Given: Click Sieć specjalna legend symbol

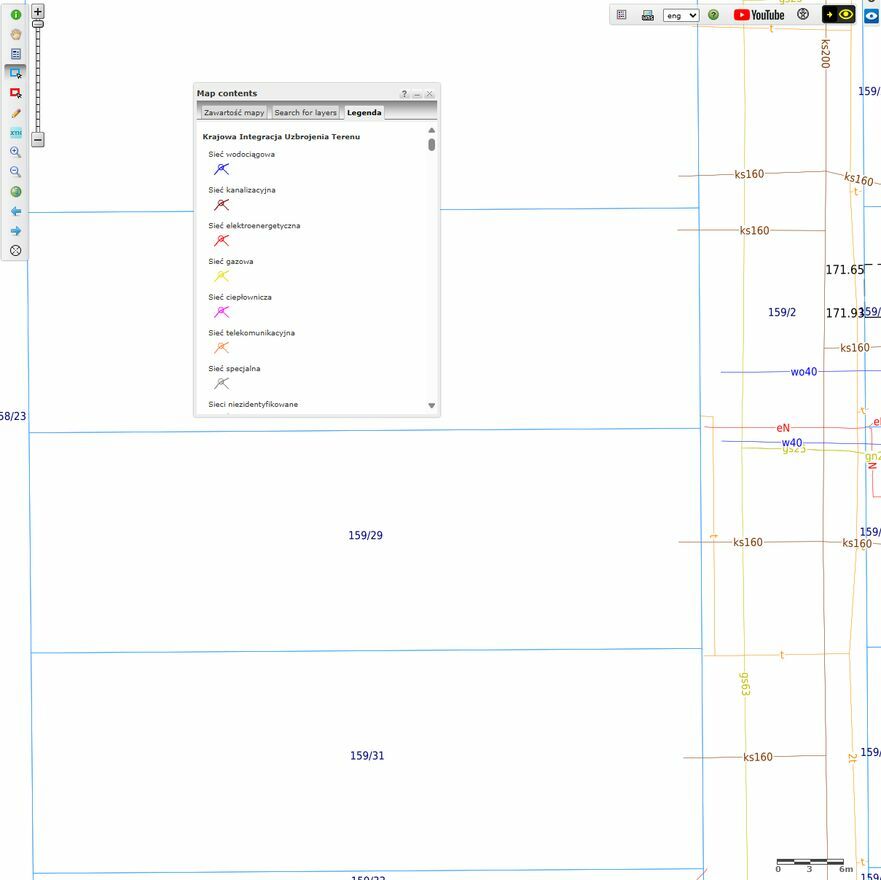Looking at the screenshot, I should pos(221,383).
